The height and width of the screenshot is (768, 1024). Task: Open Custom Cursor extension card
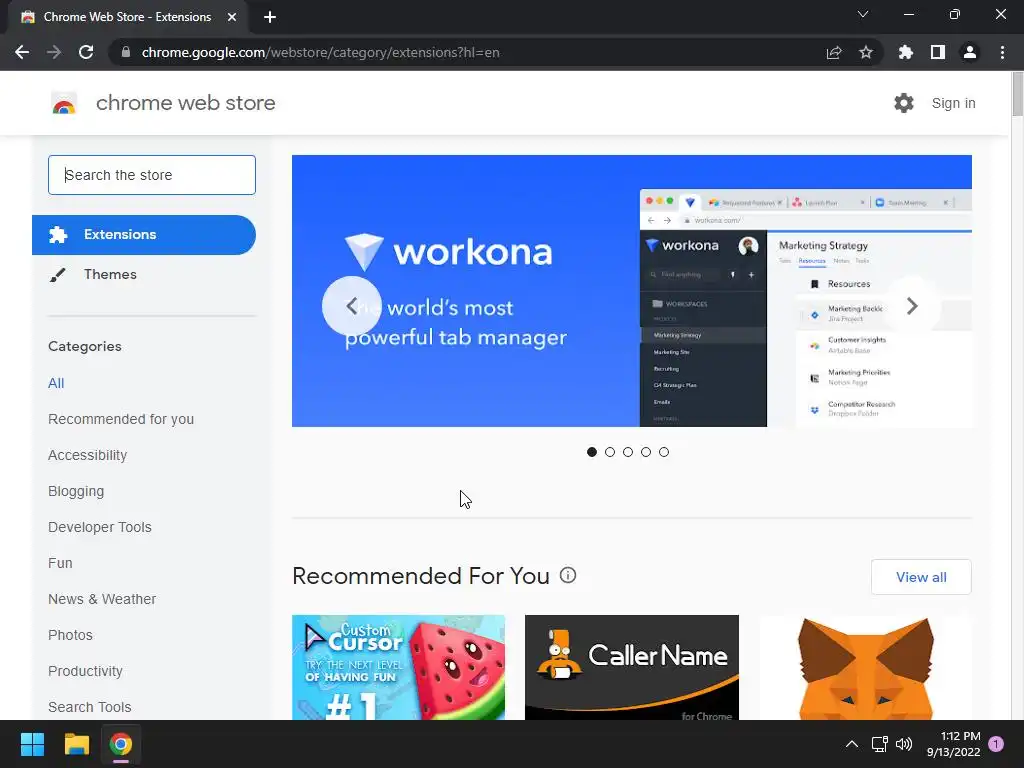[x=398, y=667]
